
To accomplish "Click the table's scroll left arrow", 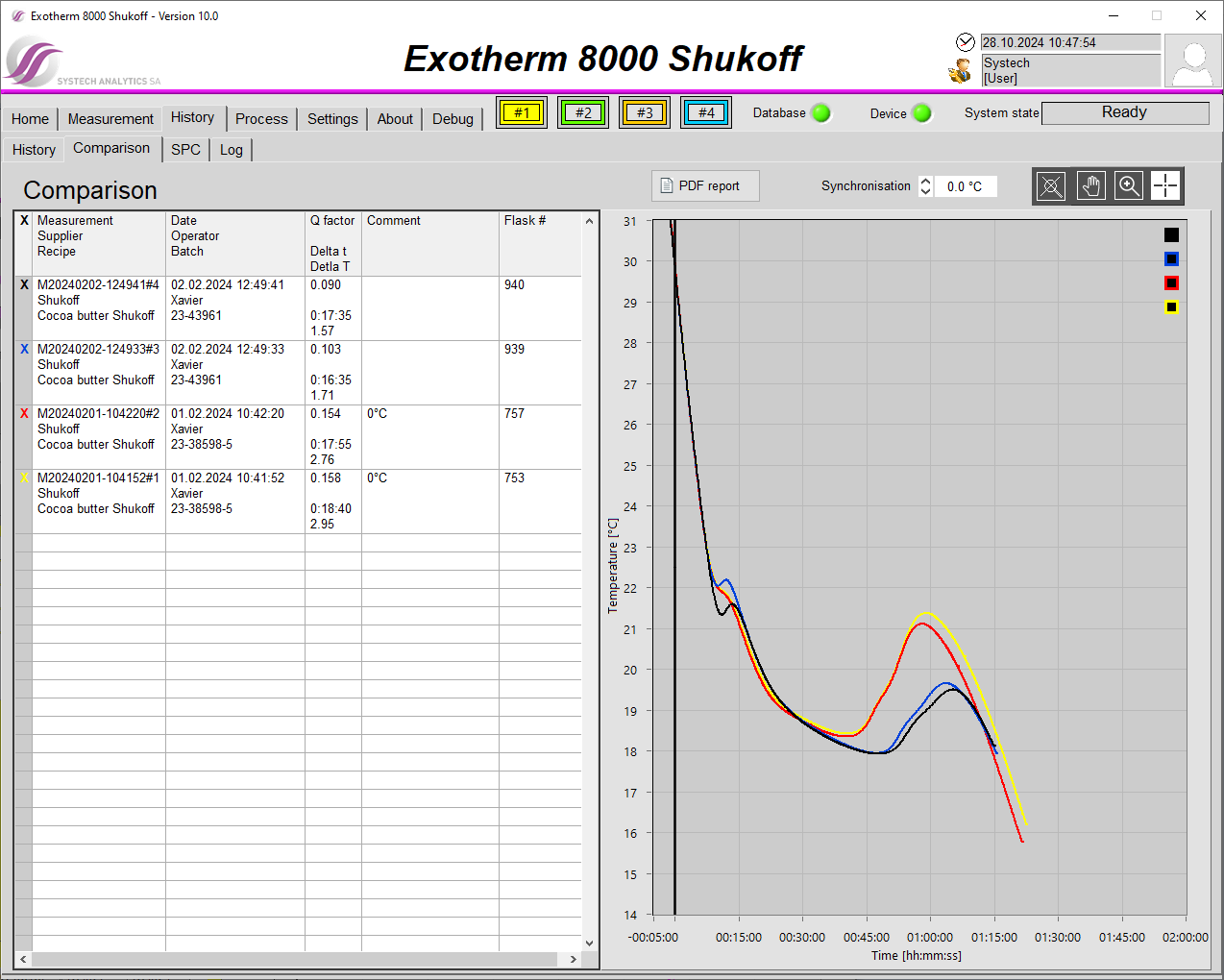I will coord(23,960).
